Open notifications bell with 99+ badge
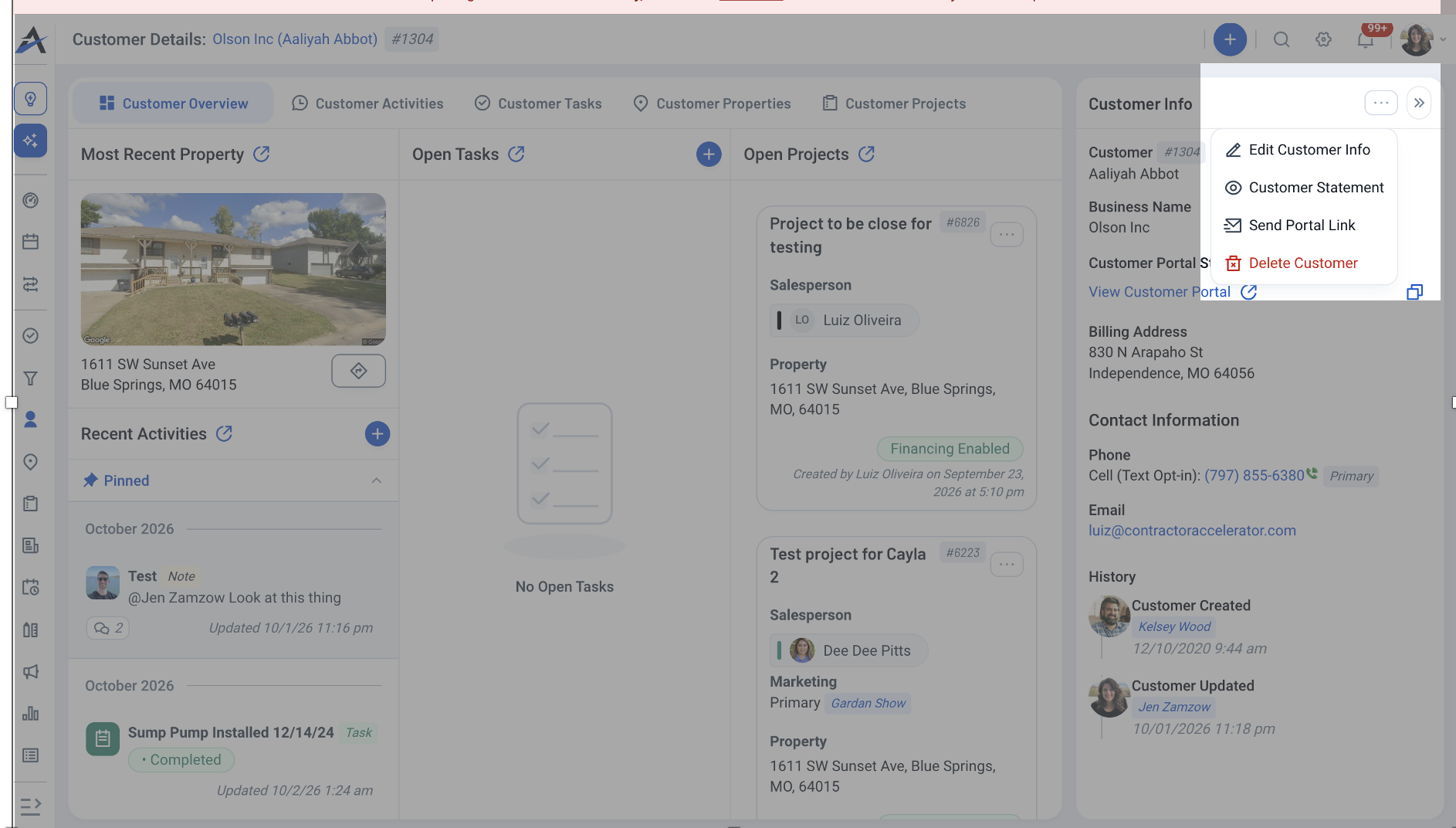1456x828 pixels. coord(1366,39)
